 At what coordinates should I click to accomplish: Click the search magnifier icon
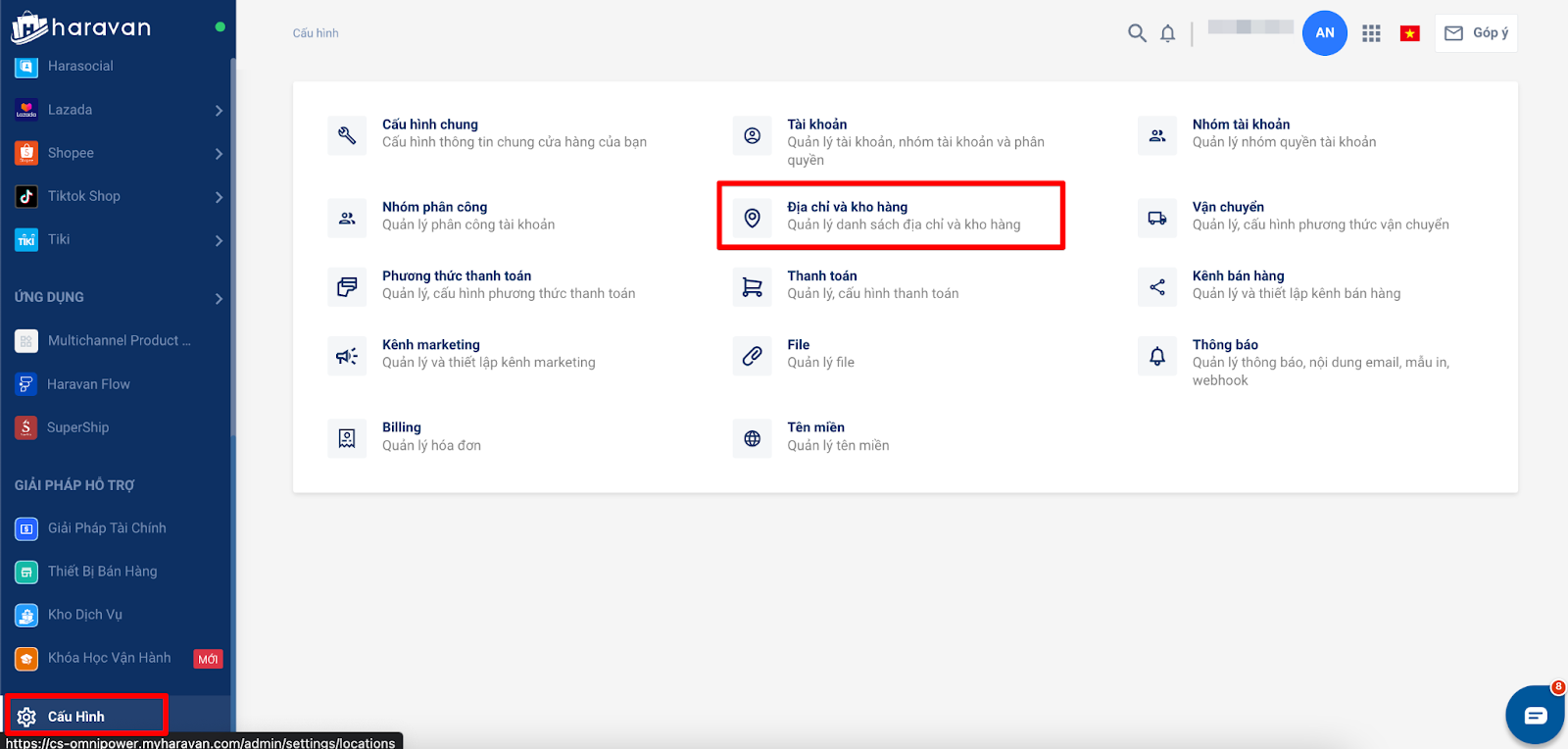[x=1137, y=33]
